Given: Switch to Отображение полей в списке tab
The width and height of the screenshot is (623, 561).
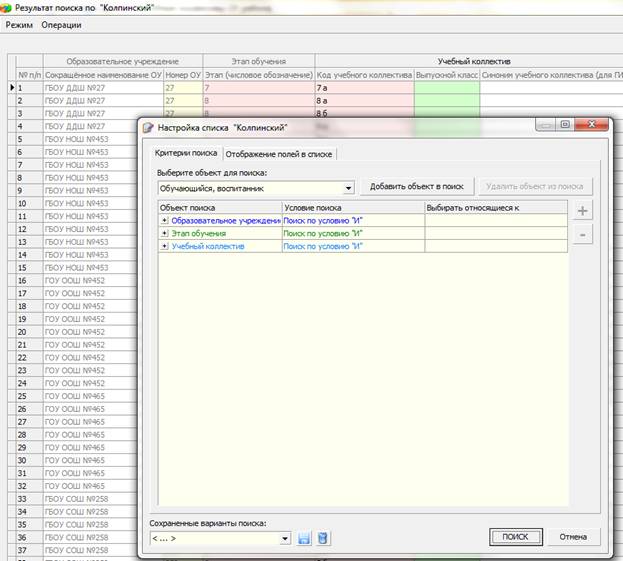Looking at the screenshot, I should tap(279, 154).
